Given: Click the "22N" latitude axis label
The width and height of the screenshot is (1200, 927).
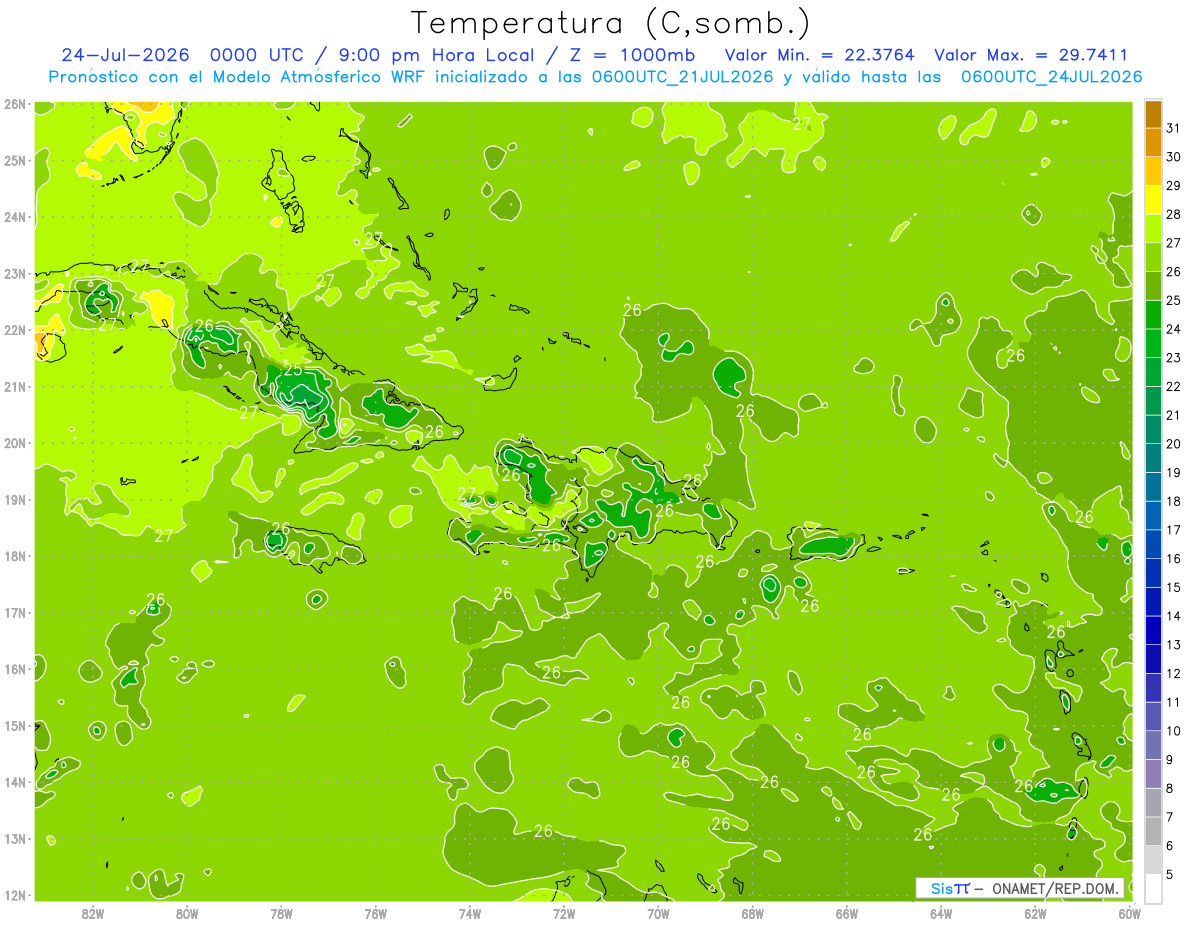Looking at the screenshot, I should [x=14, y=330].
